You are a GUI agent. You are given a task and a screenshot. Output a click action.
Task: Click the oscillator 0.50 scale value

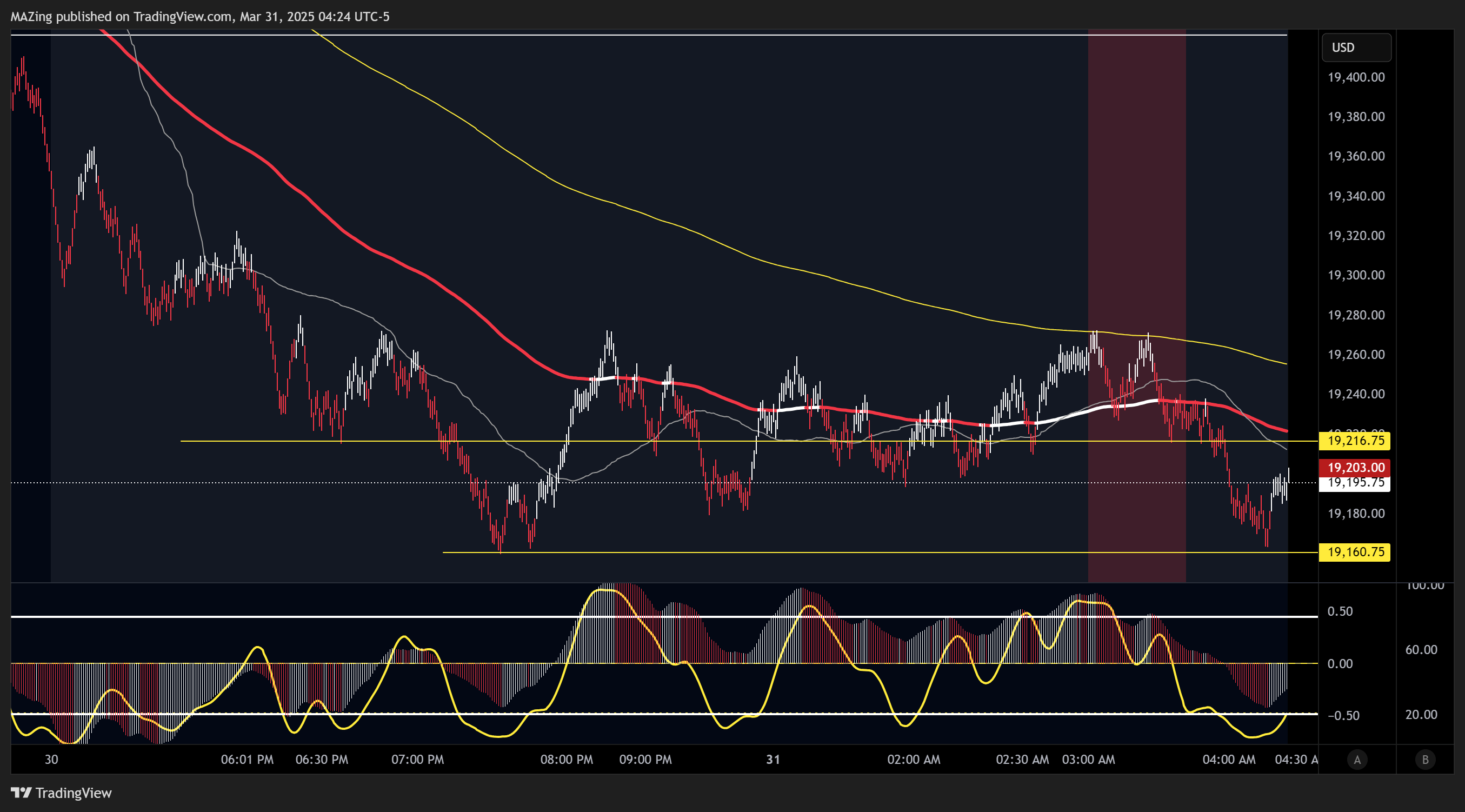click(1340, 611)
